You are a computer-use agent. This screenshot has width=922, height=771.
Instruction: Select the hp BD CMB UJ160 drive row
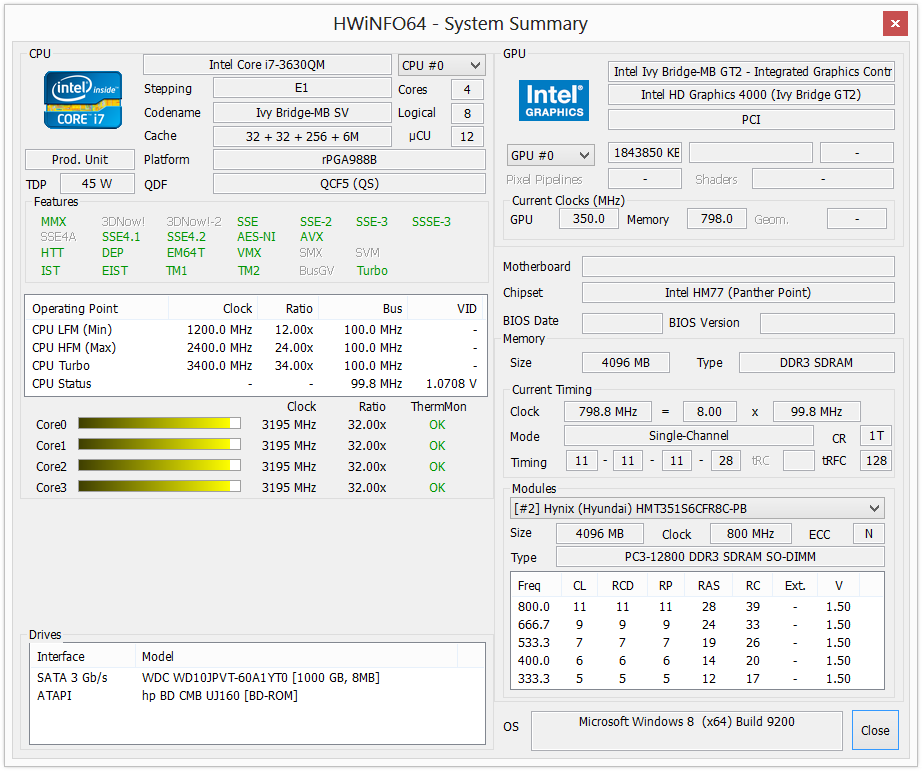[257, 696]
